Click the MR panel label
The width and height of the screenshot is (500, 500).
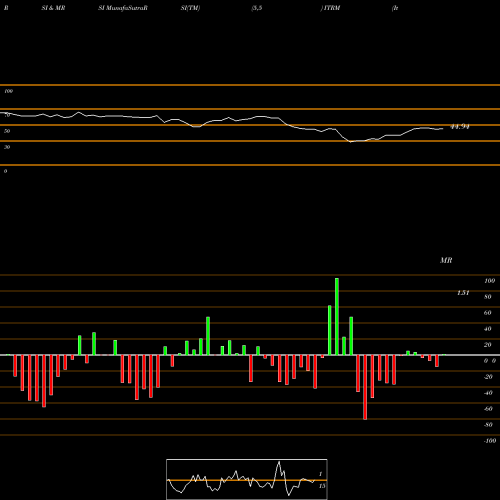[446, 260]
